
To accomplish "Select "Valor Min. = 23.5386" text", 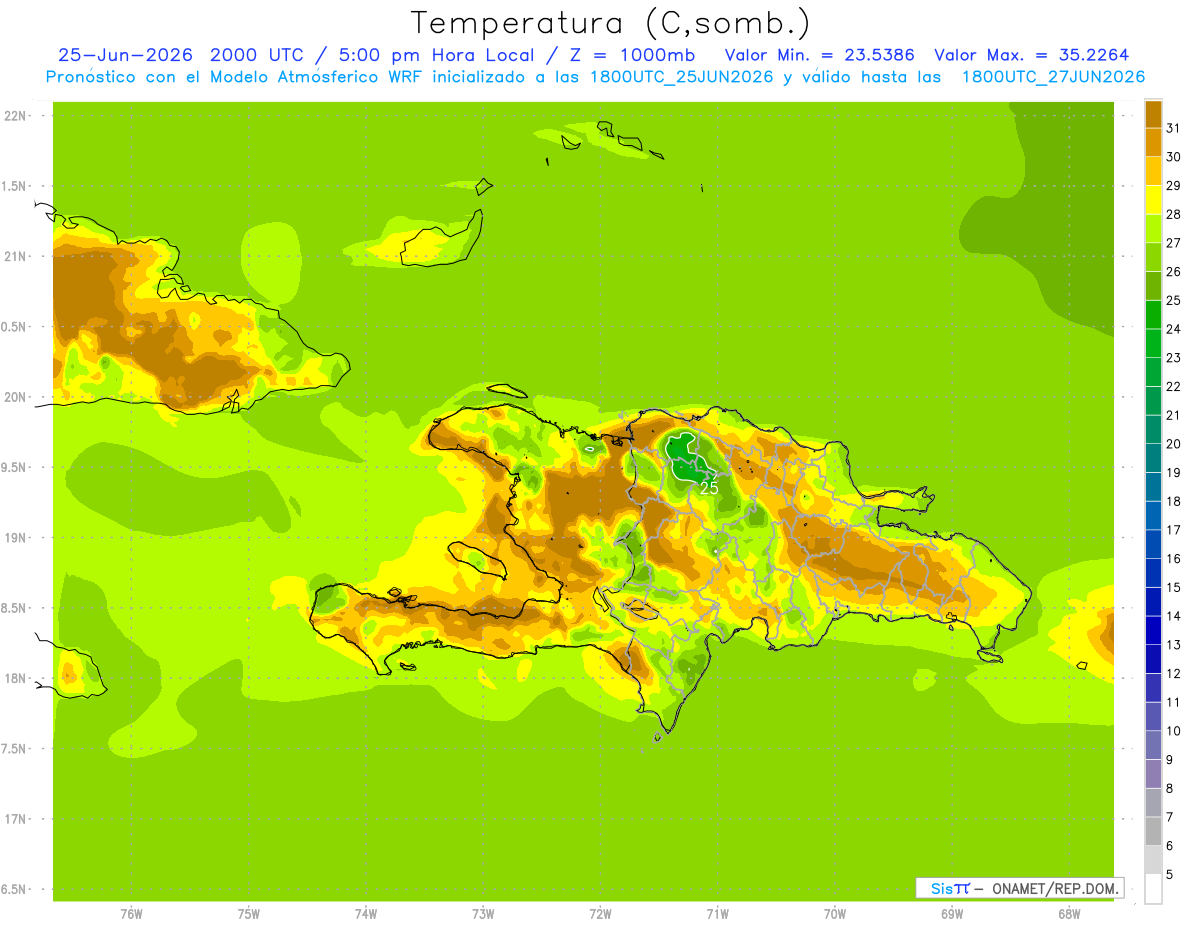I will point(819,55).
